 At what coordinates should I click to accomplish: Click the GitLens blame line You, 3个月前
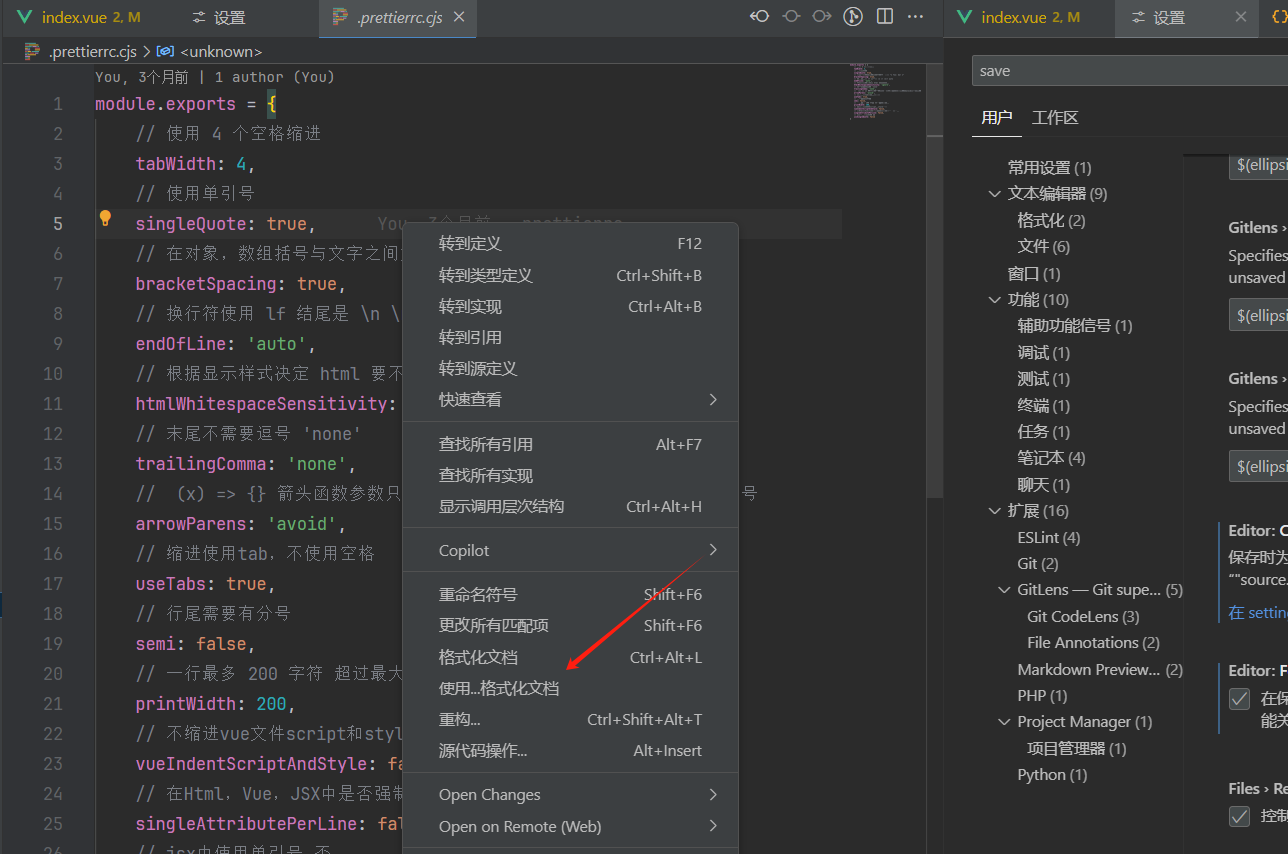tap(215, 77)
